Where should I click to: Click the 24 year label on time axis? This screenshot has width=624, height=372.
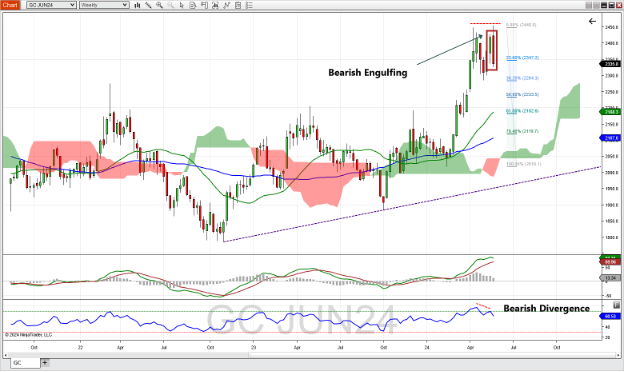pyautogui.click(x=427, y=347)
